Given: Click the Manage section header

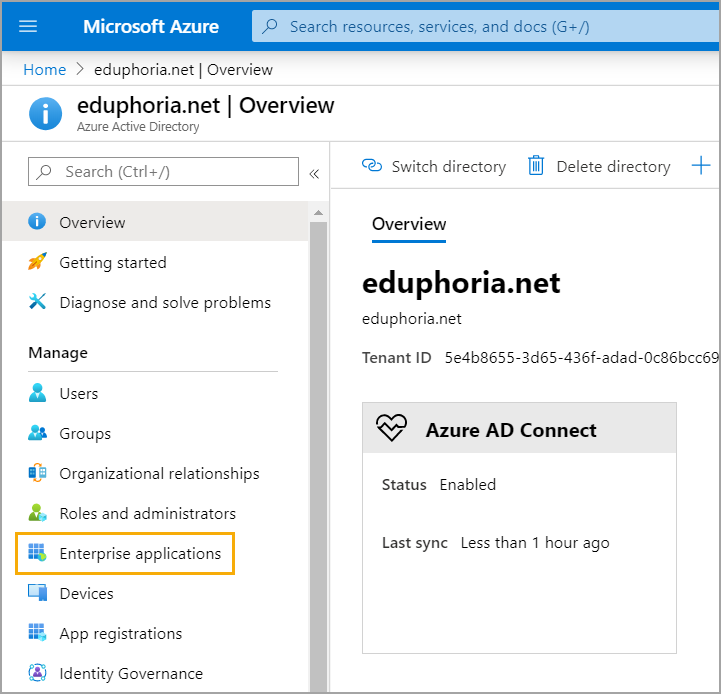Looking at the screenshot, I should [x=58, y=353].
